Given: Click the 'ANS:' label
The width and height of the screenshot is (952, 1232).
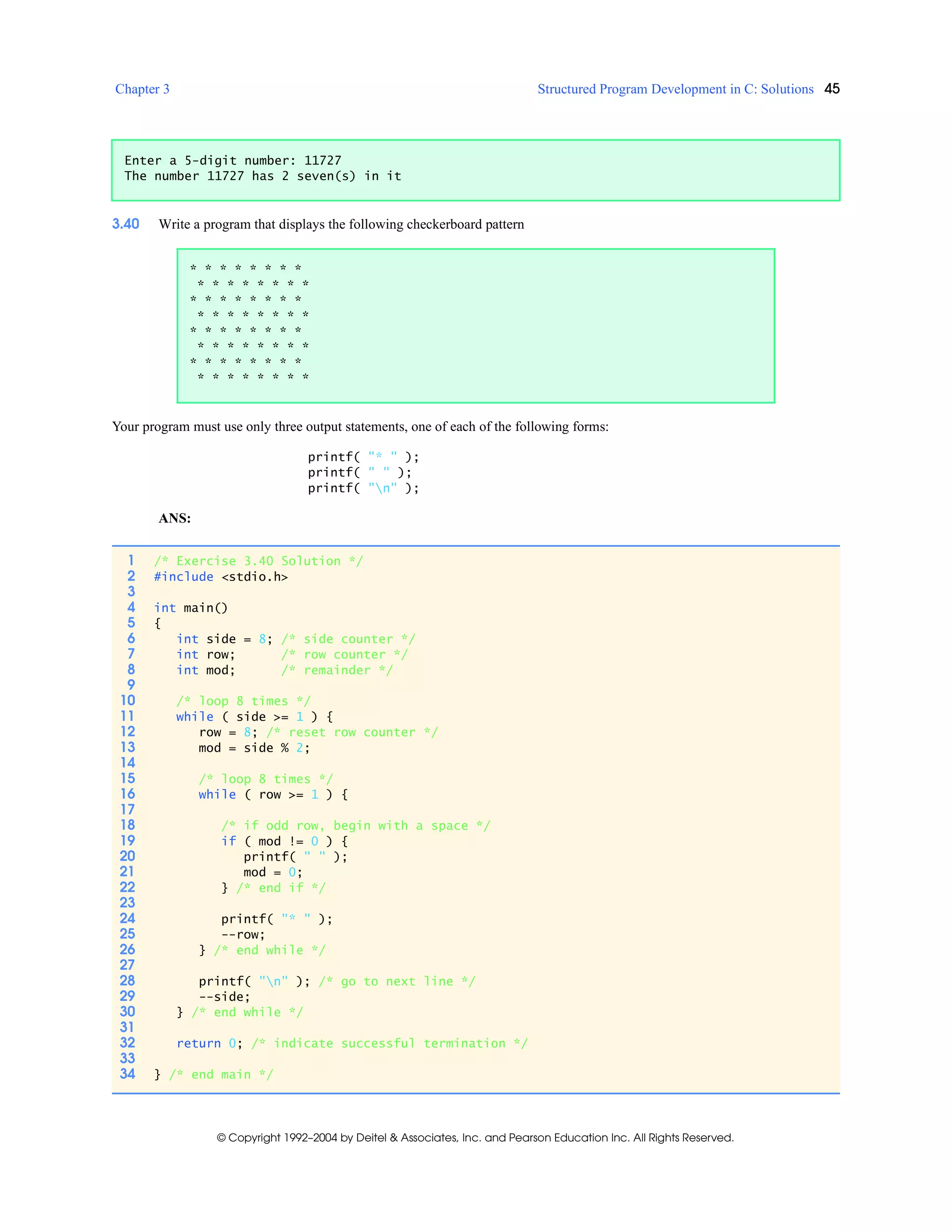Looking at the screenshot, I should tap(175, 518).
